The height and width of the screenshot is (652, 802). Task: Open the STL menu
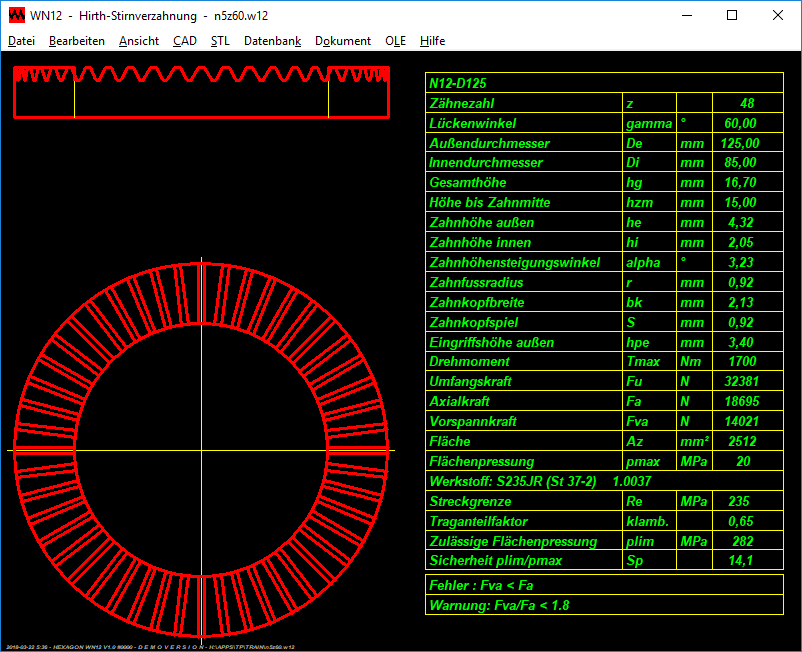pyautogui.click(x=220, y=41)
